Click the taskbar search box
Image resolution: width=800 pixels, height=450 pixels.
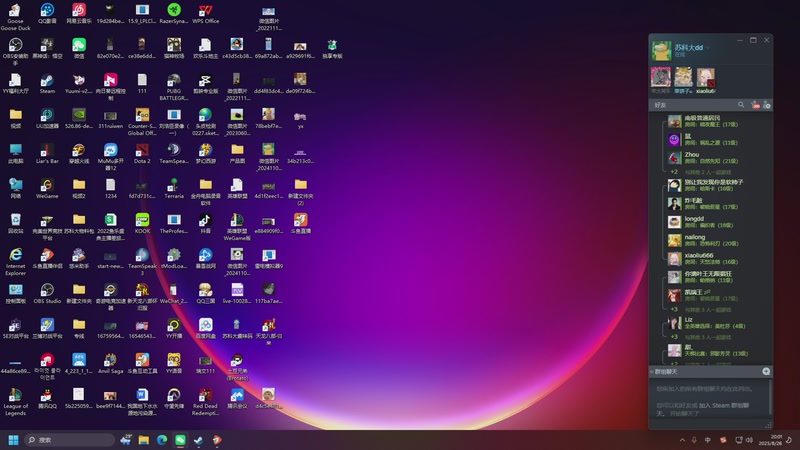tap(69, 440)
